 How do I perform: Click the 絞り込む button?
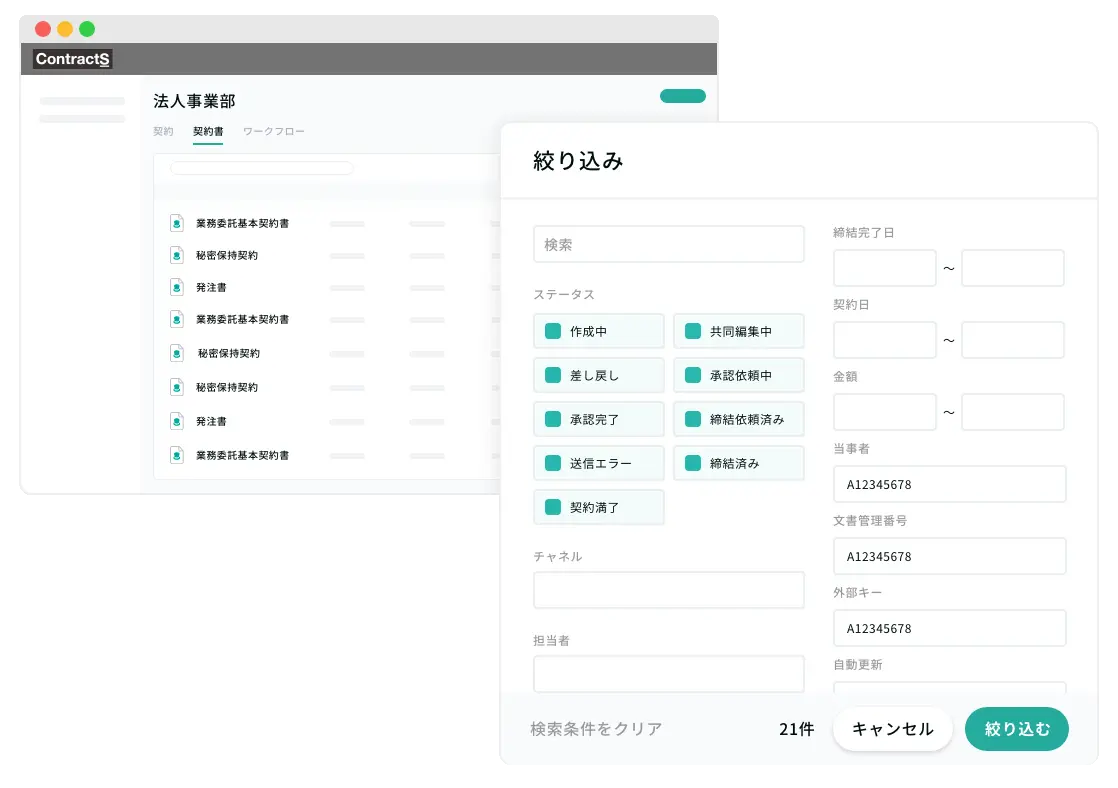(x=1017, y=729)
